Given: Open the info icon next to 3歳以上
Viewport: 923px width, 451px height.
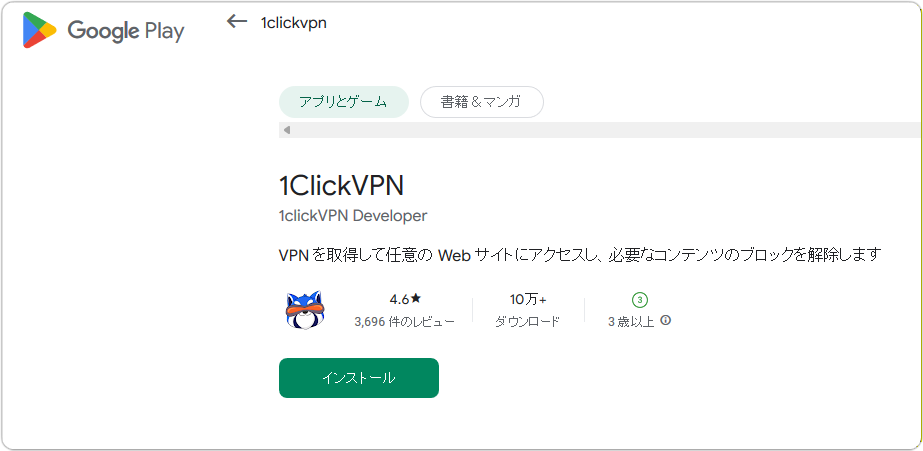Looking at the screenshot, I should coord(666,321).
